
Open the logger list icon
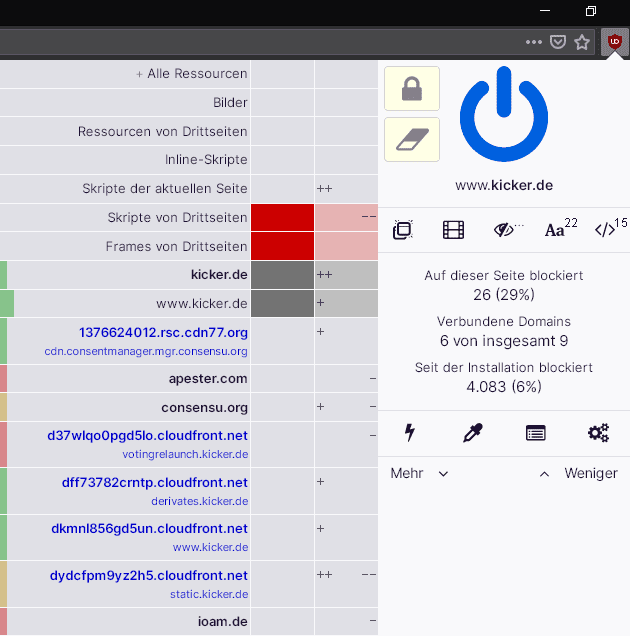[535, 433]
